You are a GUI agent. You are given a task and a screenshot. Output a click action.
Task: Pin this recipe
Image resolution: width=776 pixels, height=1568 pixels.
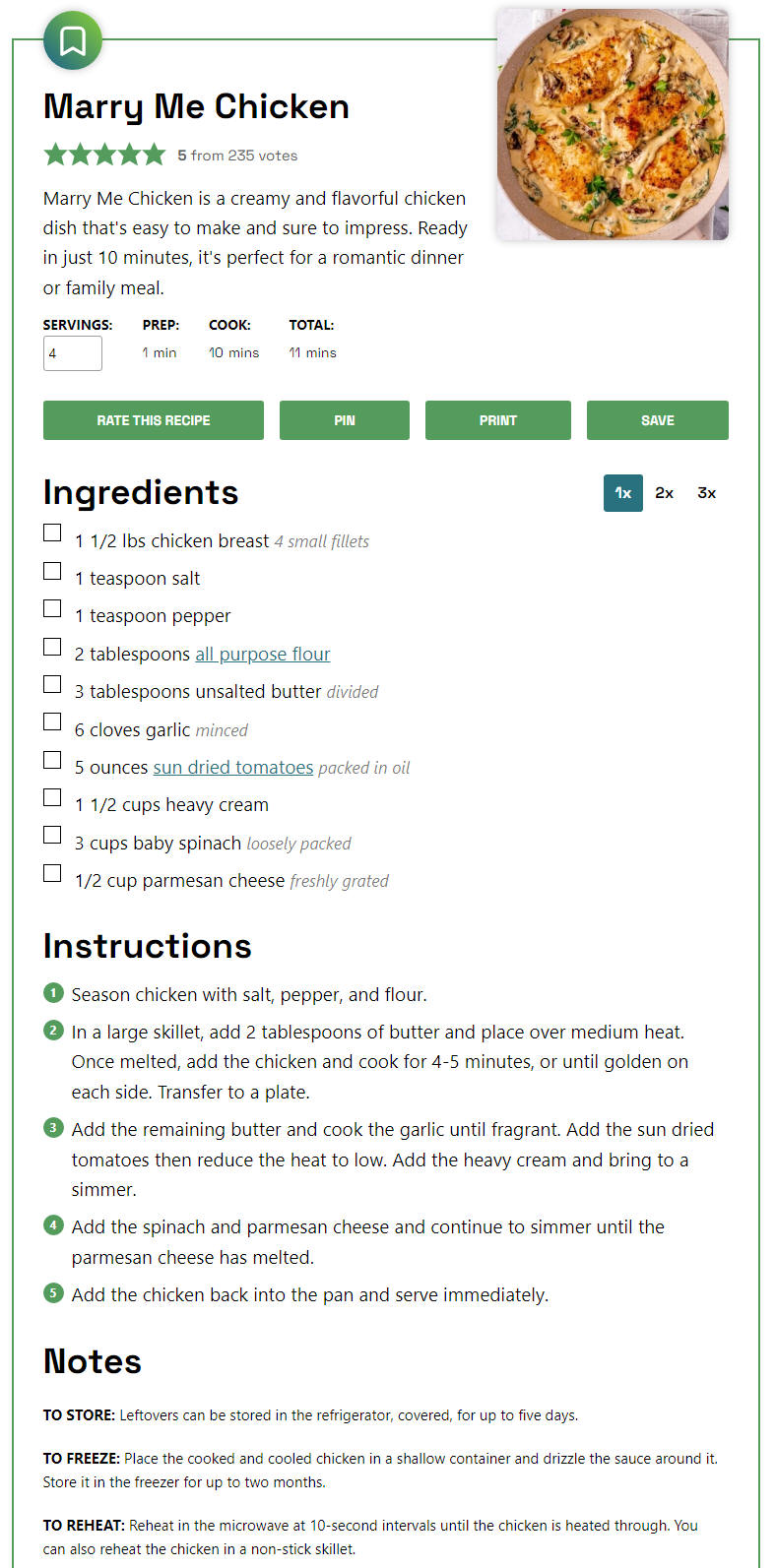345,420
